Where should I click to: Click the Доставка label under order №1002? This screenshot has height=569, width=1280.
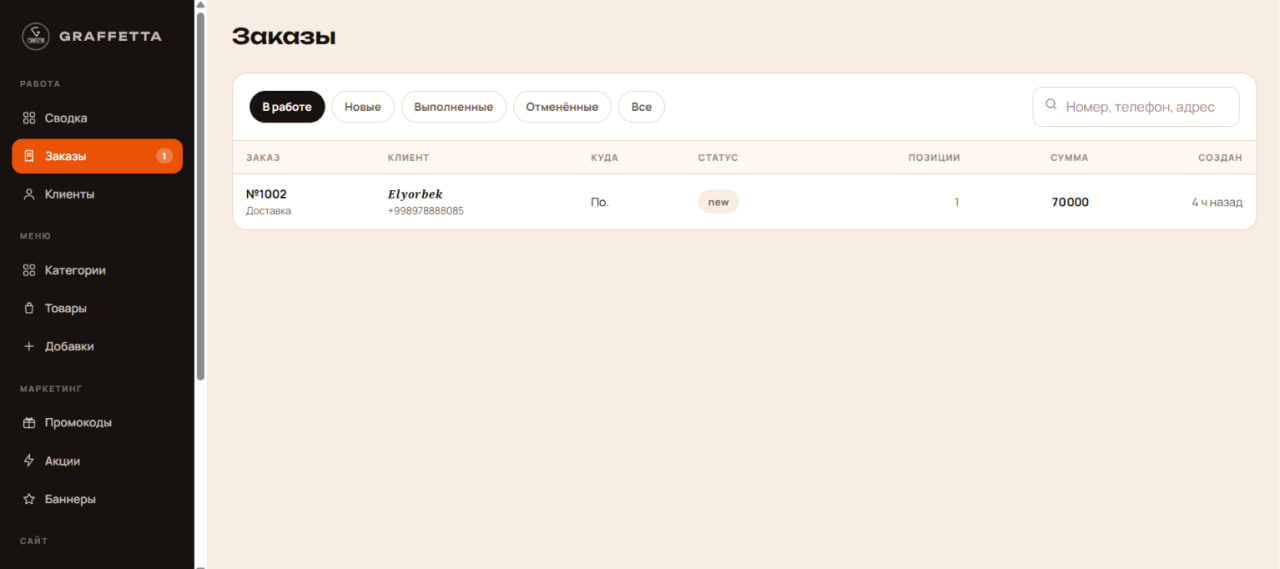point(269,211)
